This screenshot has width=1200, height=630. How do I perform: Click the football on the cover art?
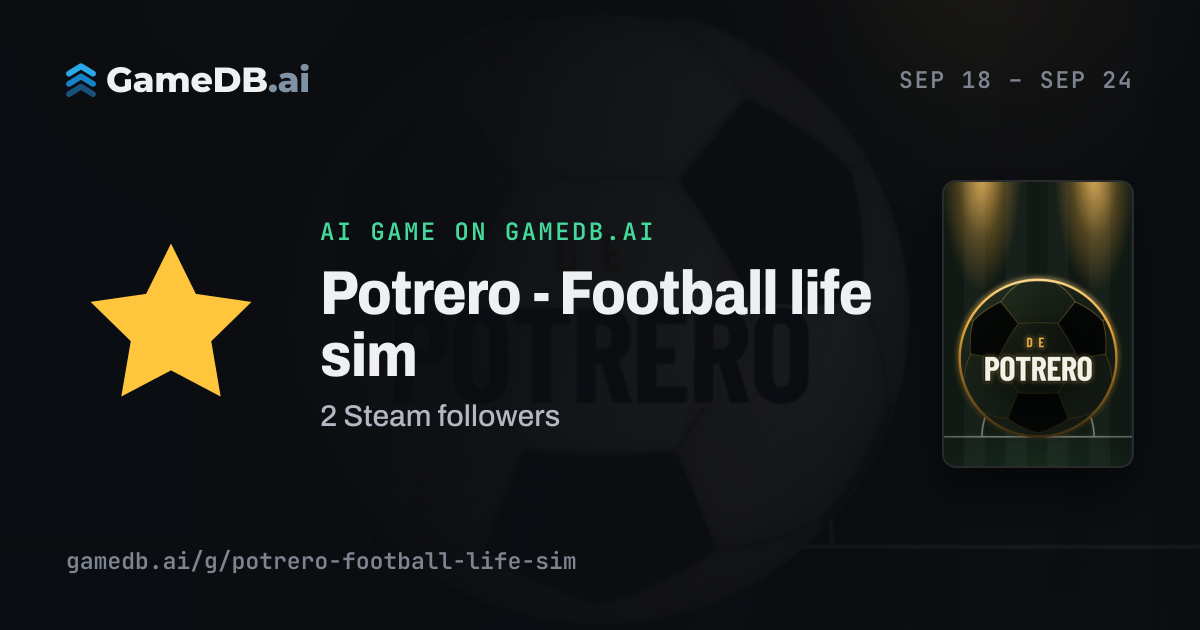tap(1037, 358)
